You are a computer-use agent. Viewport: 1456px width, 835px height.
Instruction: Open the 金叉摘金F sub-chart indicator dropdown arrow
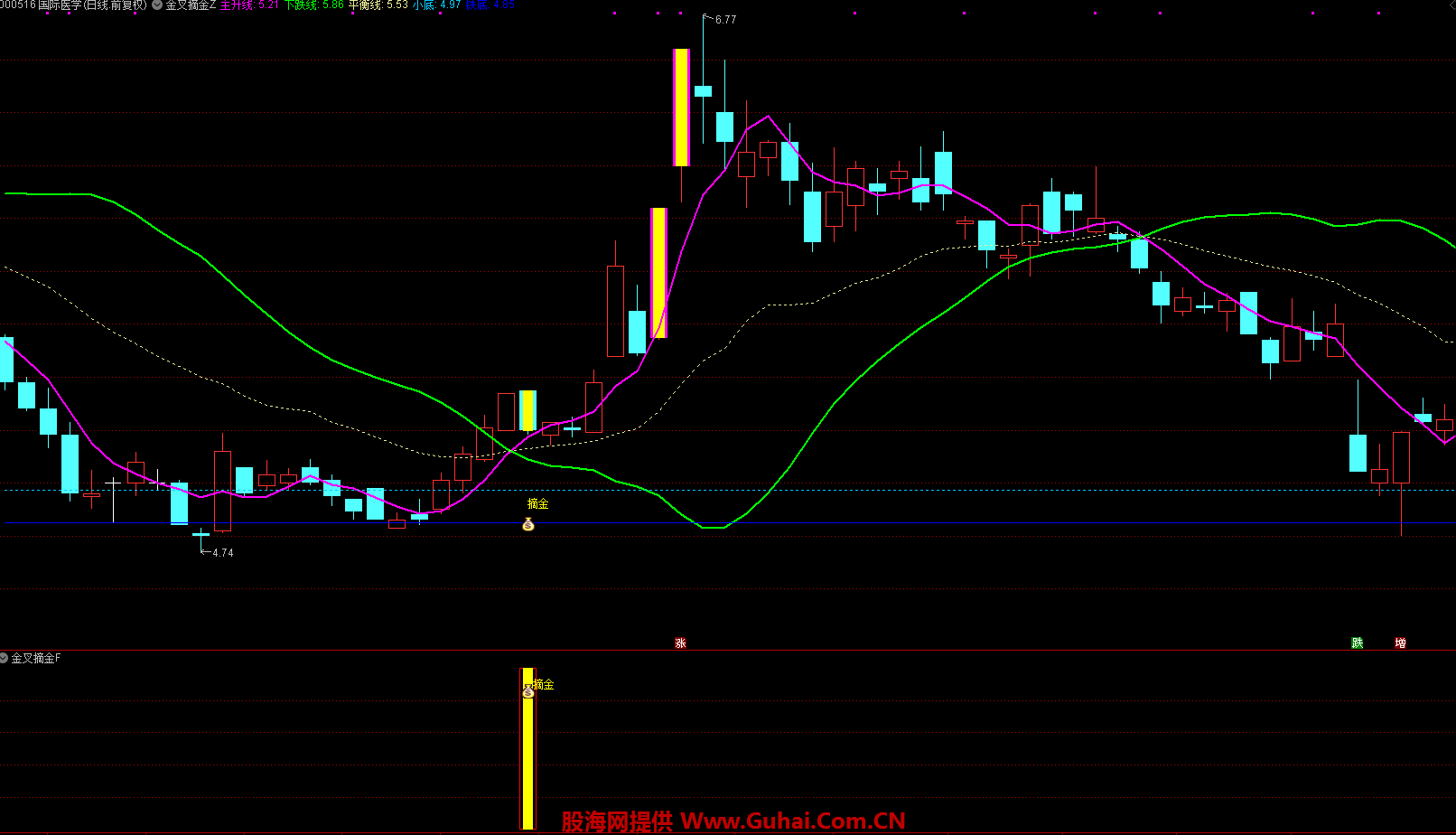(5, 658)
